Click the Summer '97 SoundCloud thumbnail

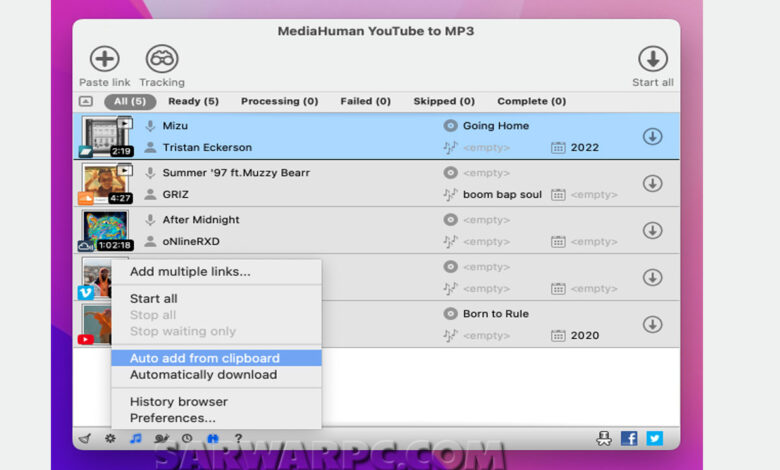(x=105, y=184)
